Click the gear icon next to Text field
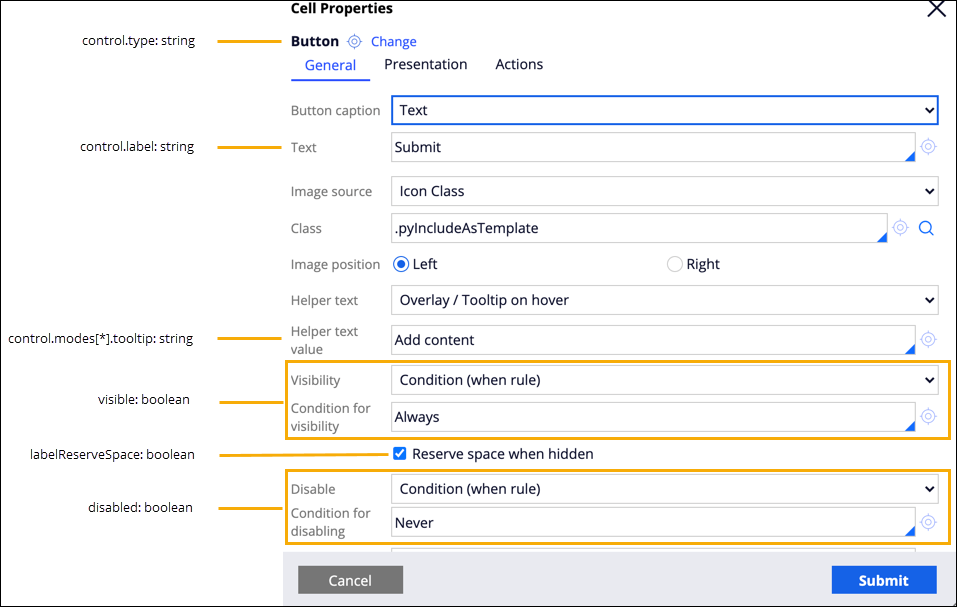This screenshot has width=957, height=607. (928, 147)
